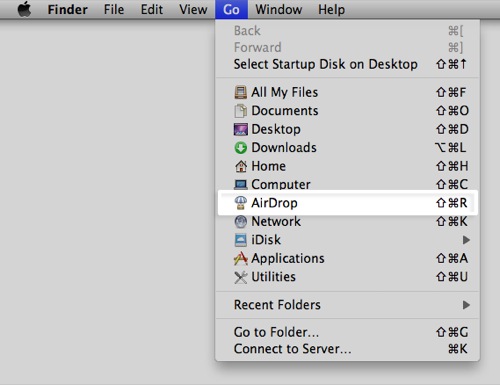Click the All My Files icon
This screenshot has height=385, width=500.
[240, 92]
